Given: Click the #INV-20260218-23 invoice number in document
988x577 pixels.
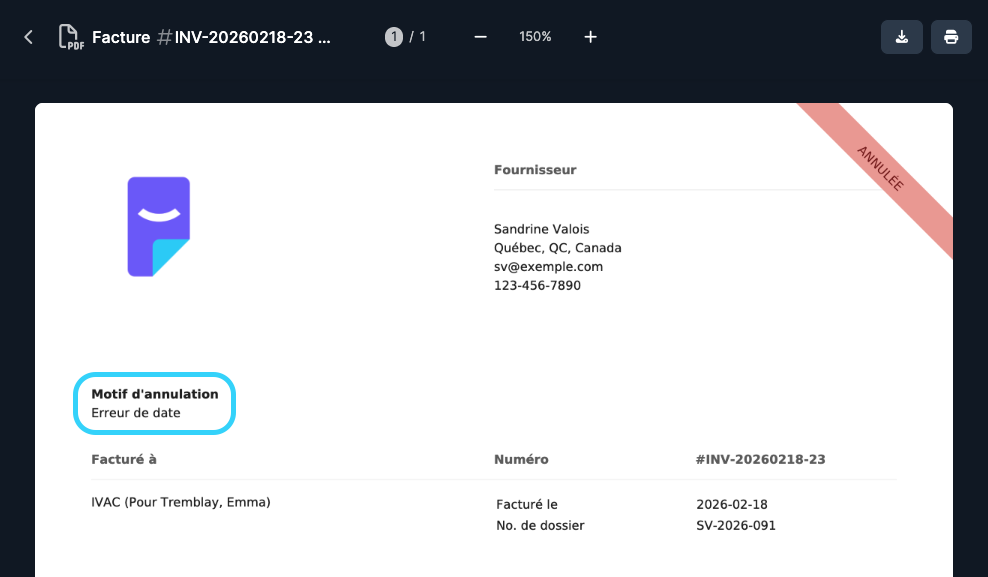Looking at the screenshot, I should 760,460.
